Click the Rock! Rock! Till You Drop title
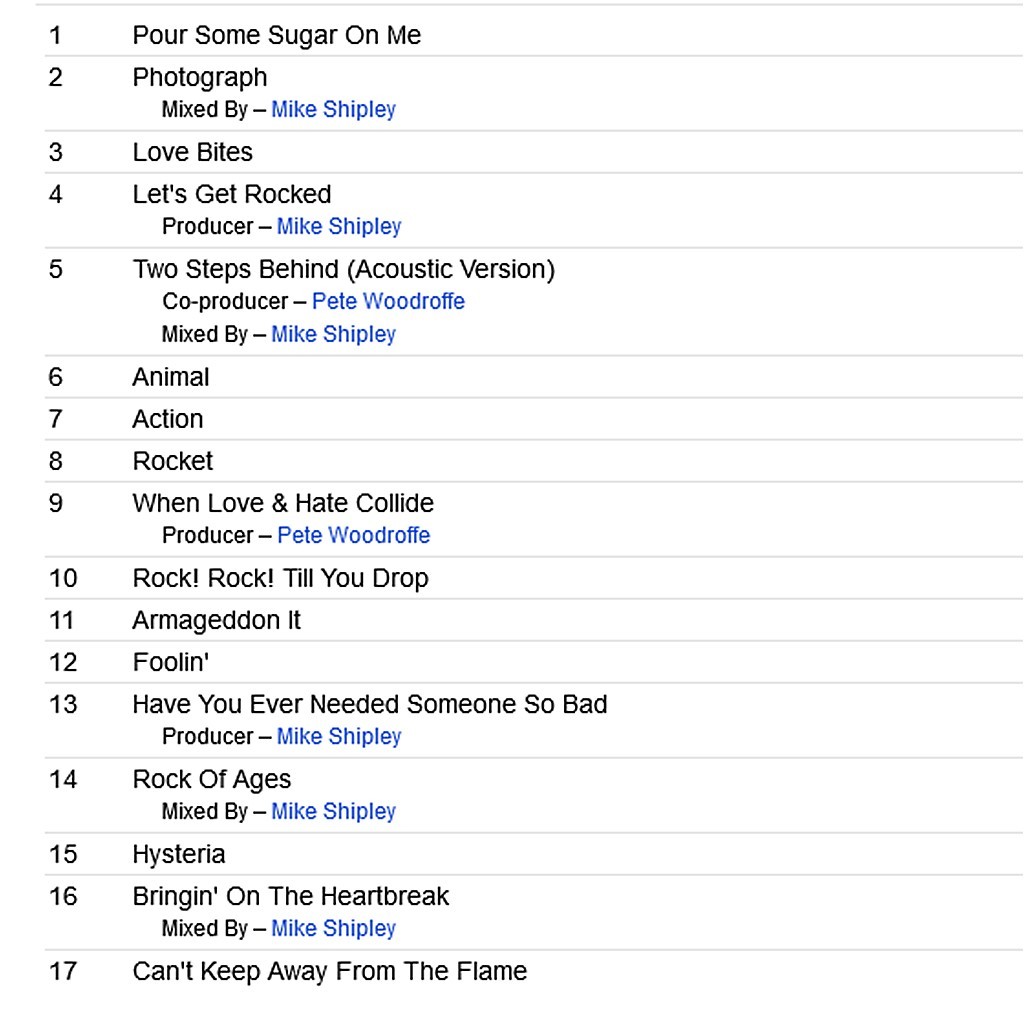The width and height of the screenshot is (1024, 1011). point(280,579)
